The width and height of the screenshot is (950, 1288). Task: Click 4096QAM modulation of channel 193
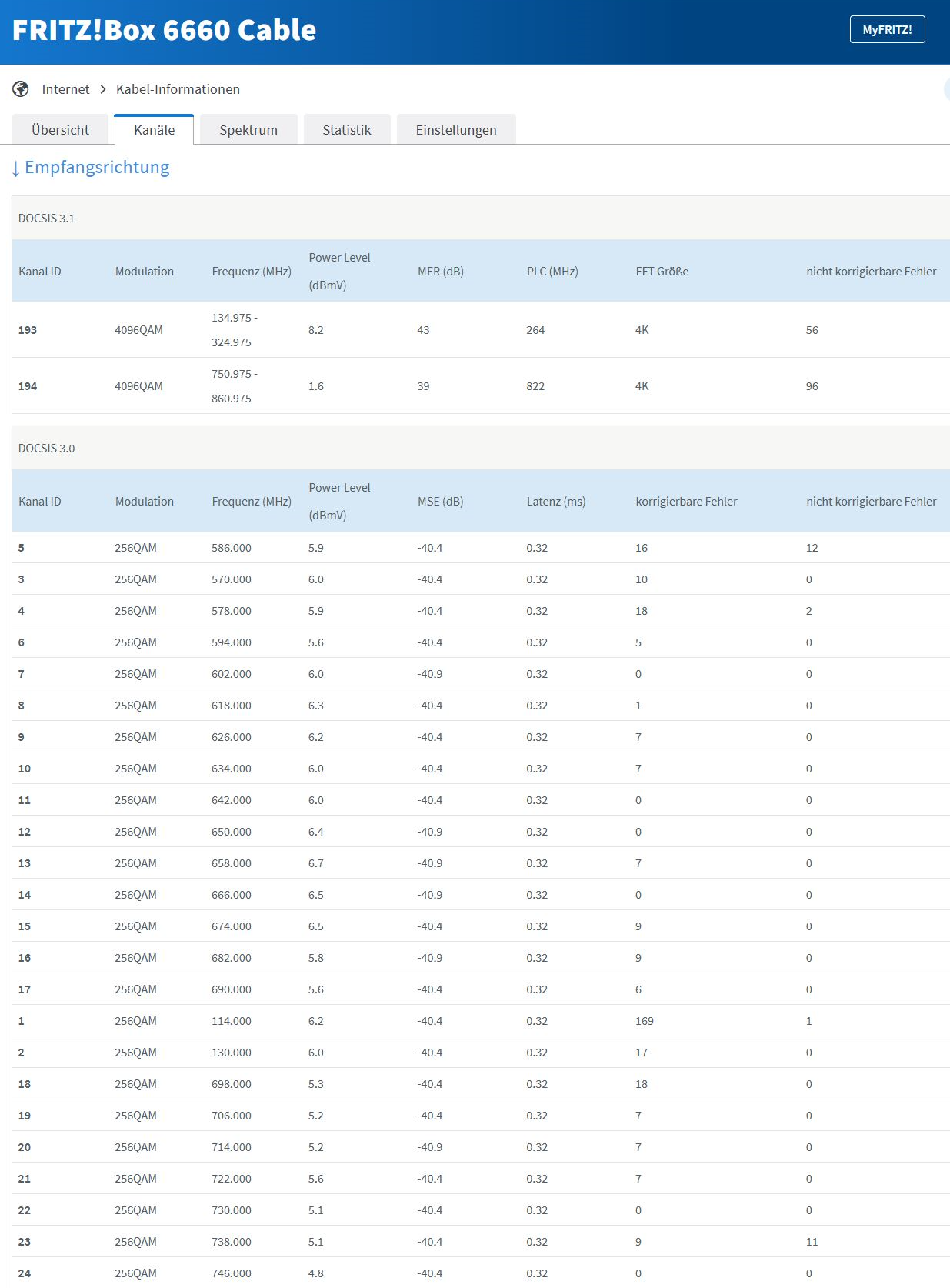tap(139, 330)
